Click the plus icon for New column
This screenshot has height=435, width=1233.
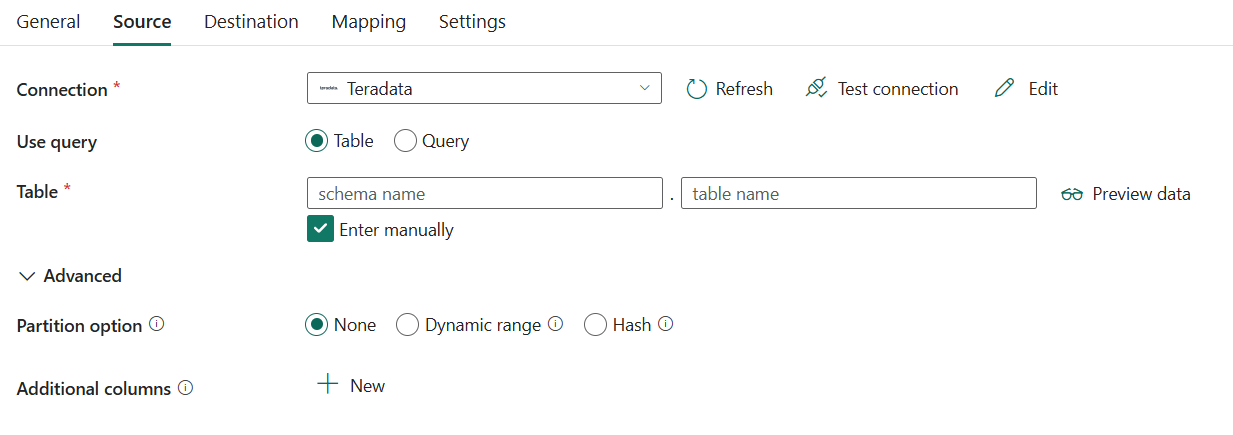(x=327, y=385)
